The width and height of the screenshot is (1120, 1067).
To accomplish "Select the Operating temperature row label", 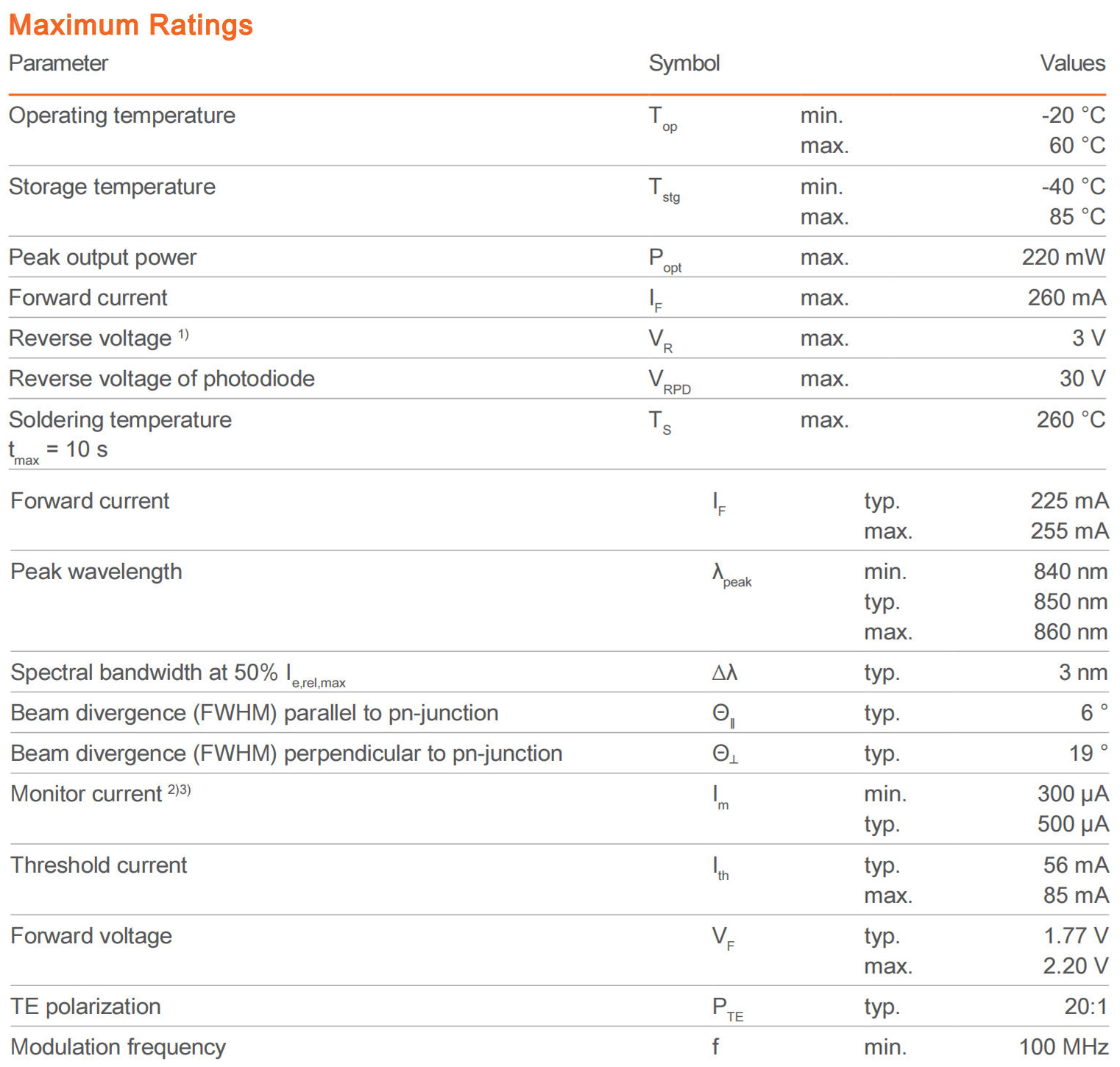I will pos(121,116).
